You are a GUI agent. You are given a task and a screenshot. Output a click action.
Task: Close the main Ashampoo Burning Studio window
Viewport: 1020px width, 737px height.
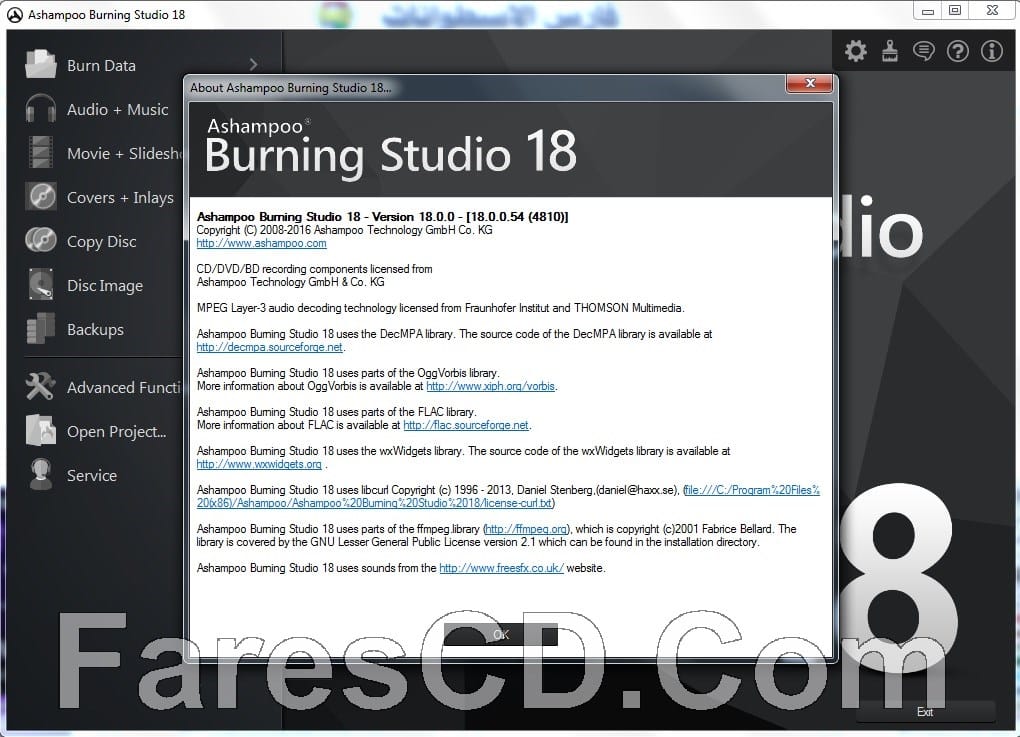tap(992, 11)
